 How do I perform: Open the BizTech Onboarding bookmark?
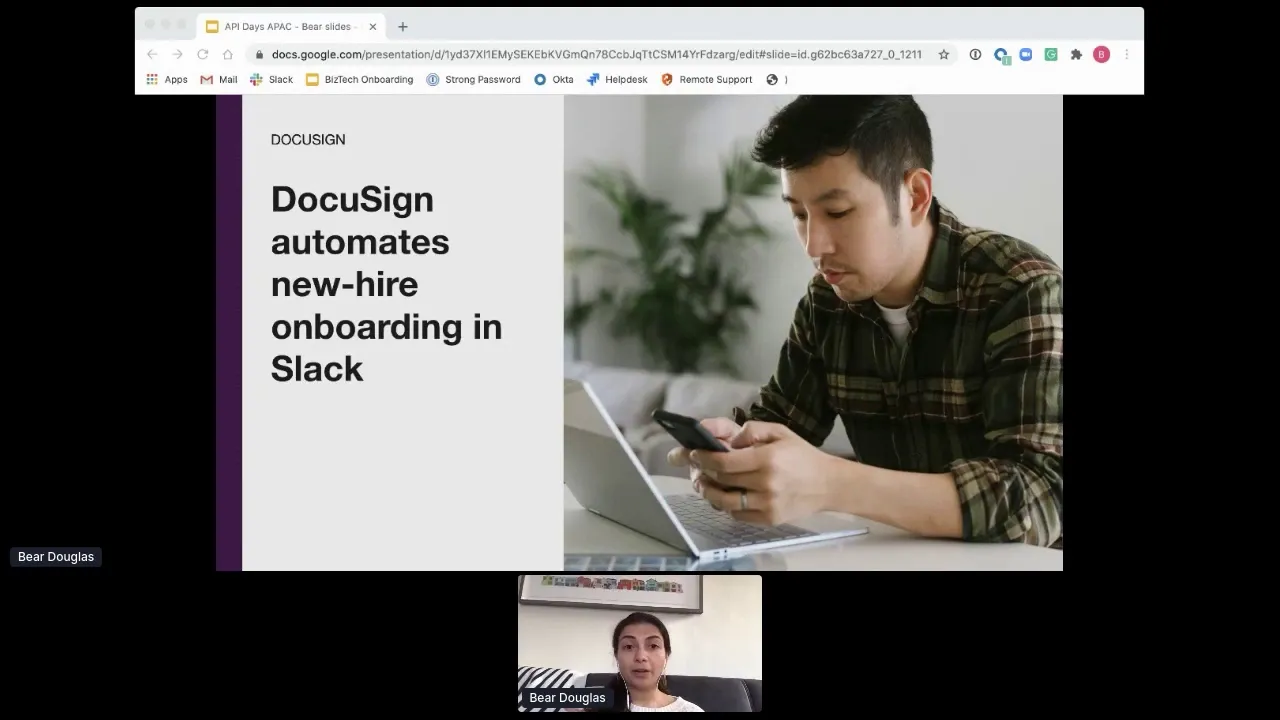[x=359, y=80]
